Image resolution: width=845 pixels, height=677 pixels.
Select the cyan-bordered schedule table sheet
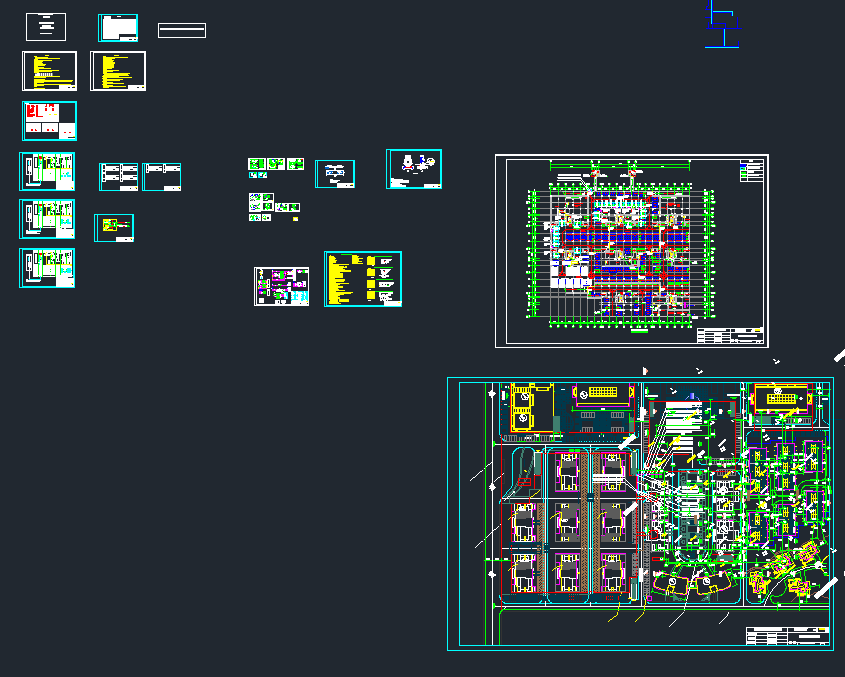(162, 177)
